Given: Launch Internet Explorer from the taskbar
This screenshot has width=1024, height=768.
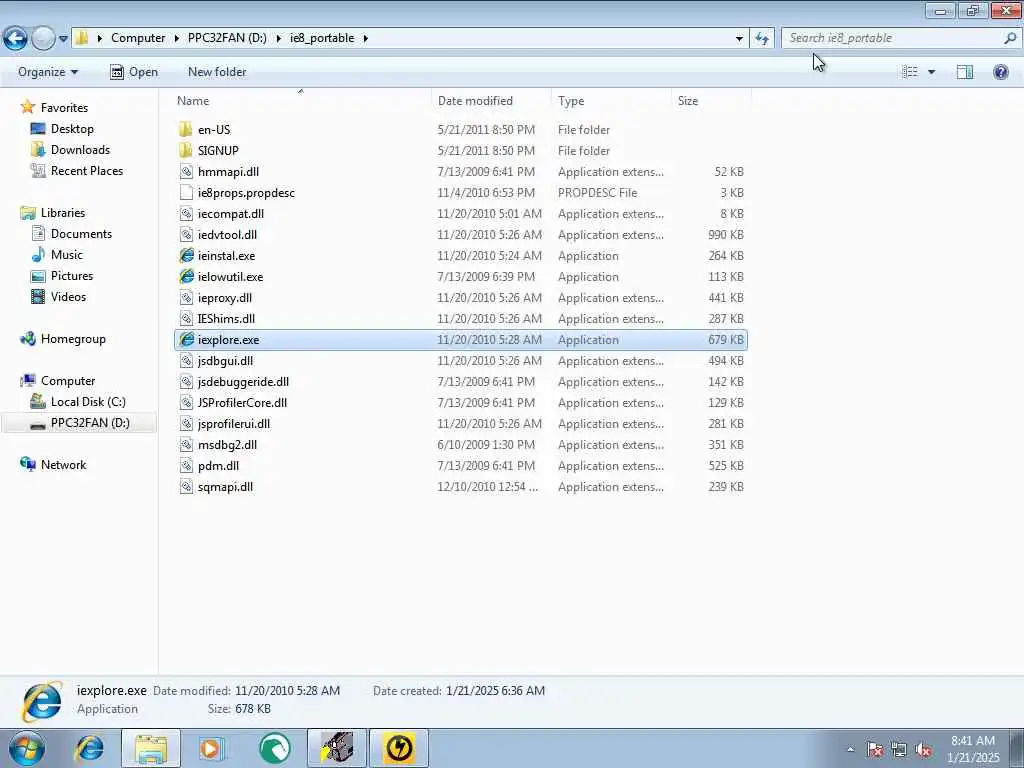Looking at the screenshot, I should (x=89, y=748).
